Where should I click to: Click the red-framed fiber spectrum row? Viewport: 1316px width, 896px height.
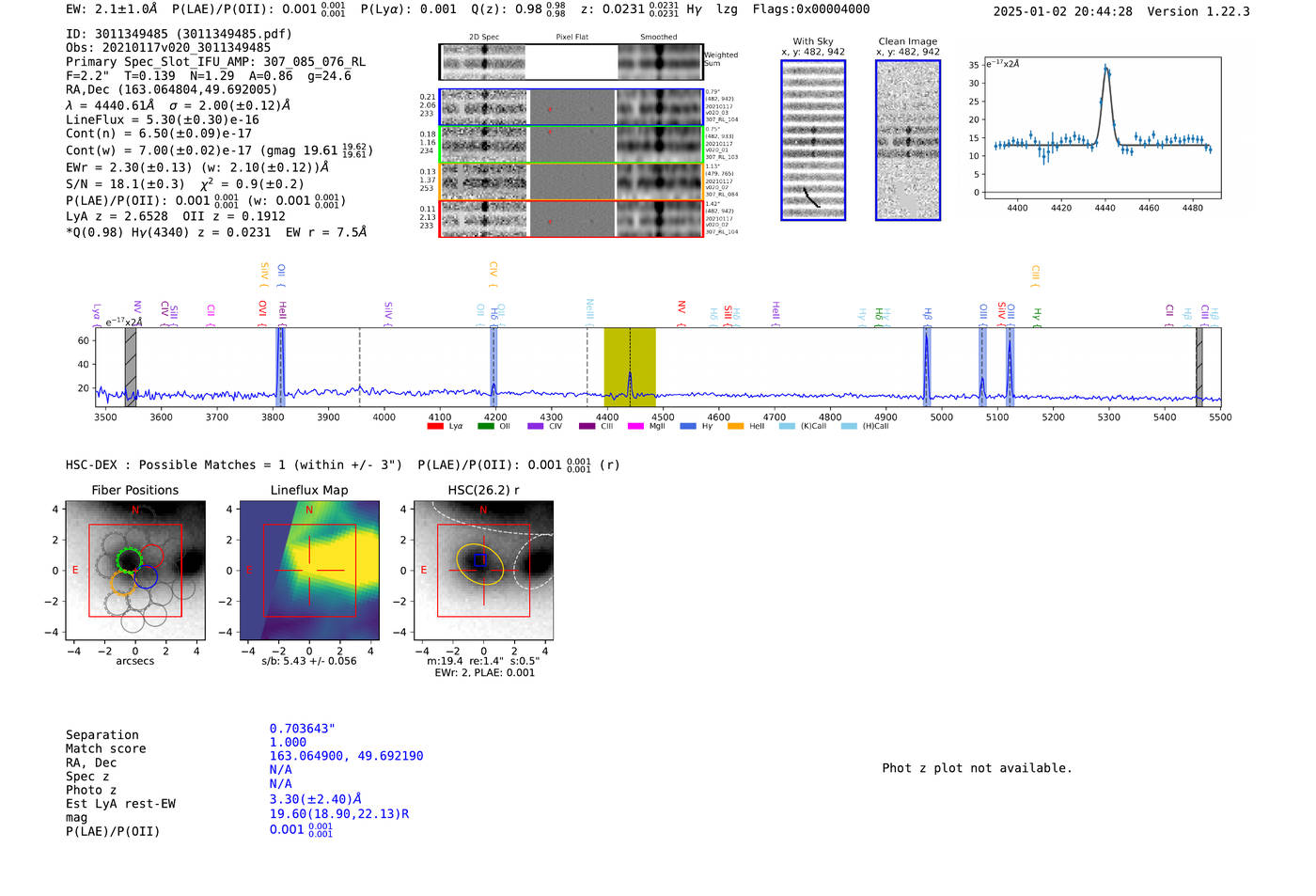point(572,219)
